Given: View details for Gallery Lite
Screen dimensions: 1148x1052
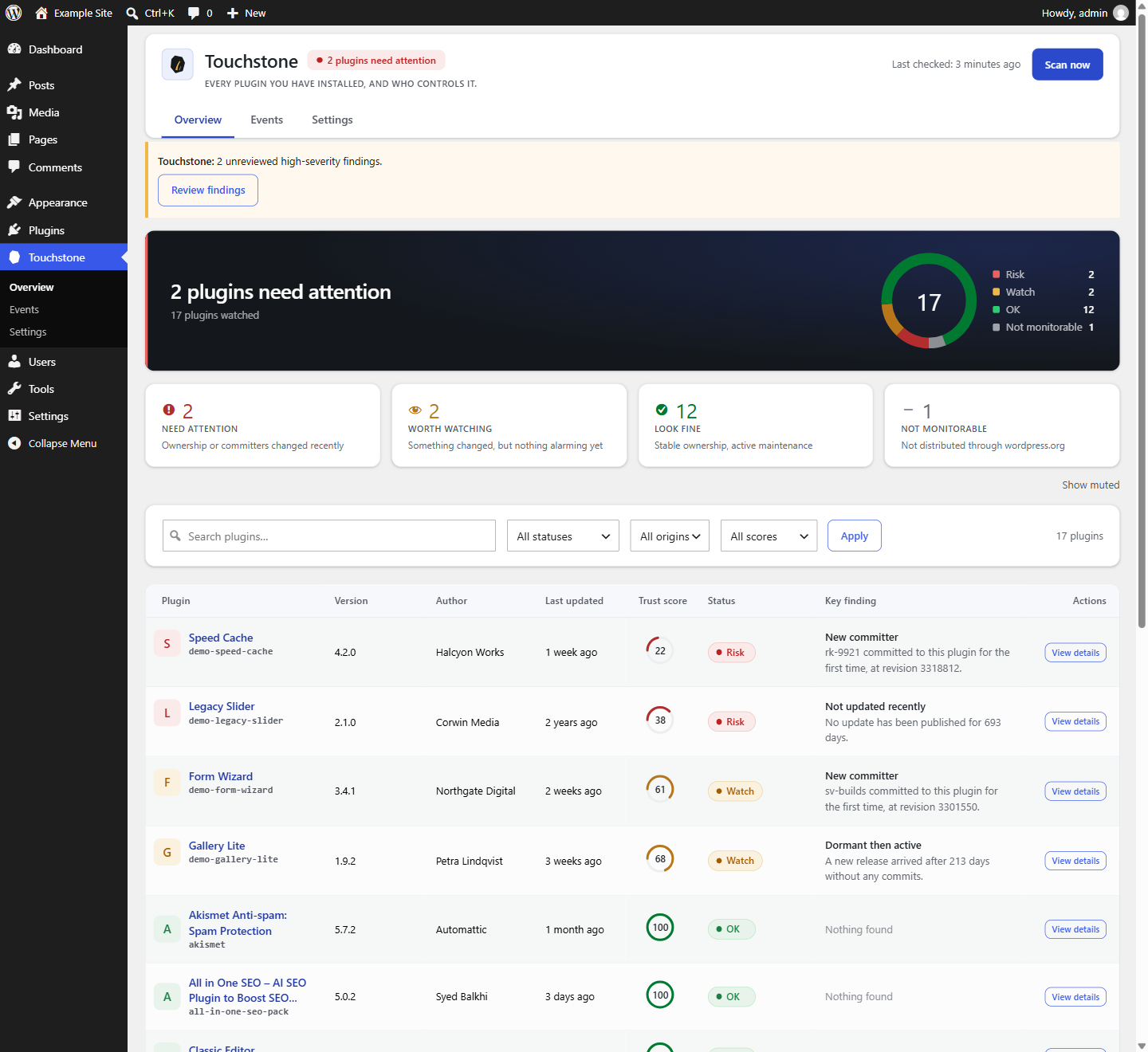Looking at the screenshot, I should (1075, 861).
